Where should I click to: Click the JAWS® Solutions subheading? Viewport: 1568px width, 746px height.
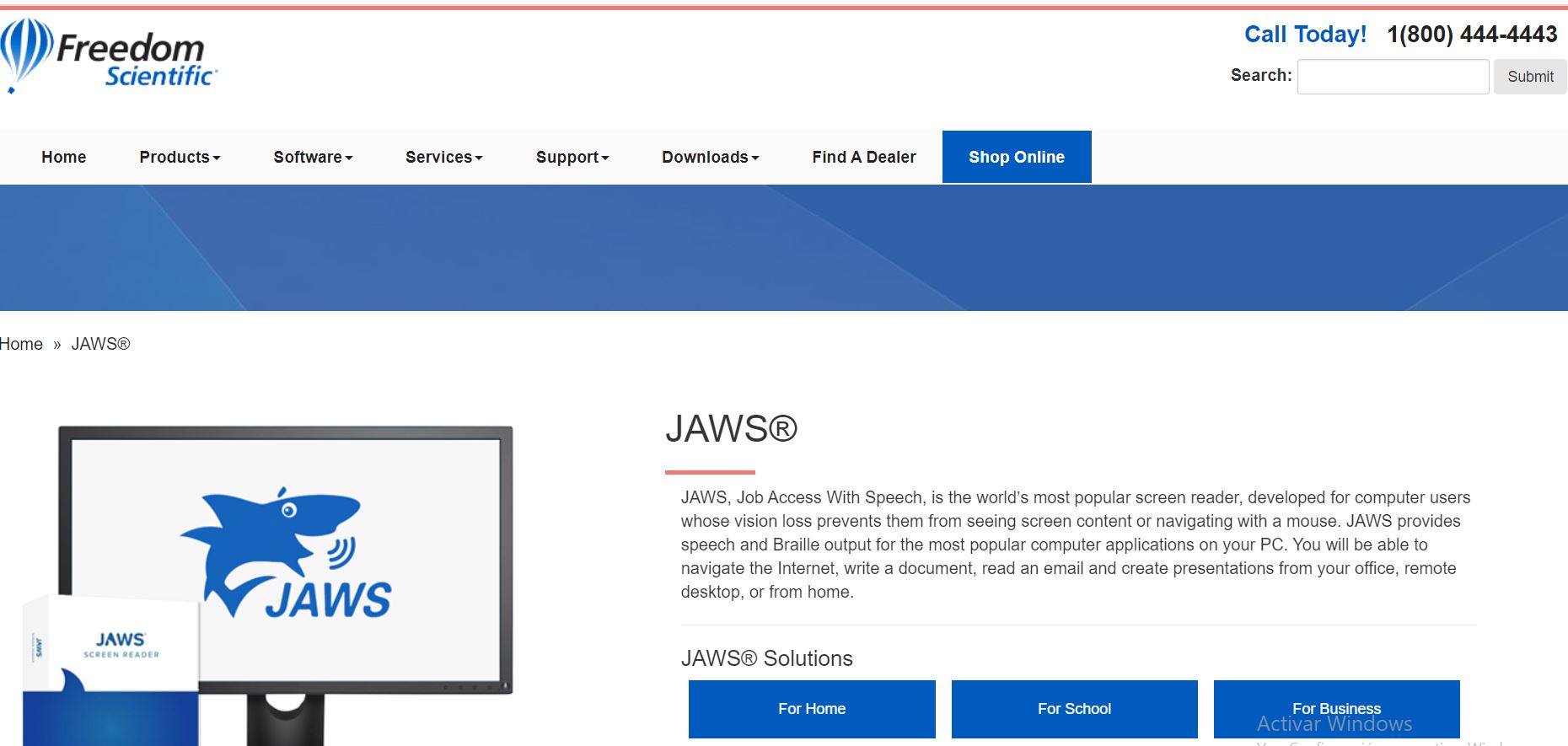pos(767,658)
